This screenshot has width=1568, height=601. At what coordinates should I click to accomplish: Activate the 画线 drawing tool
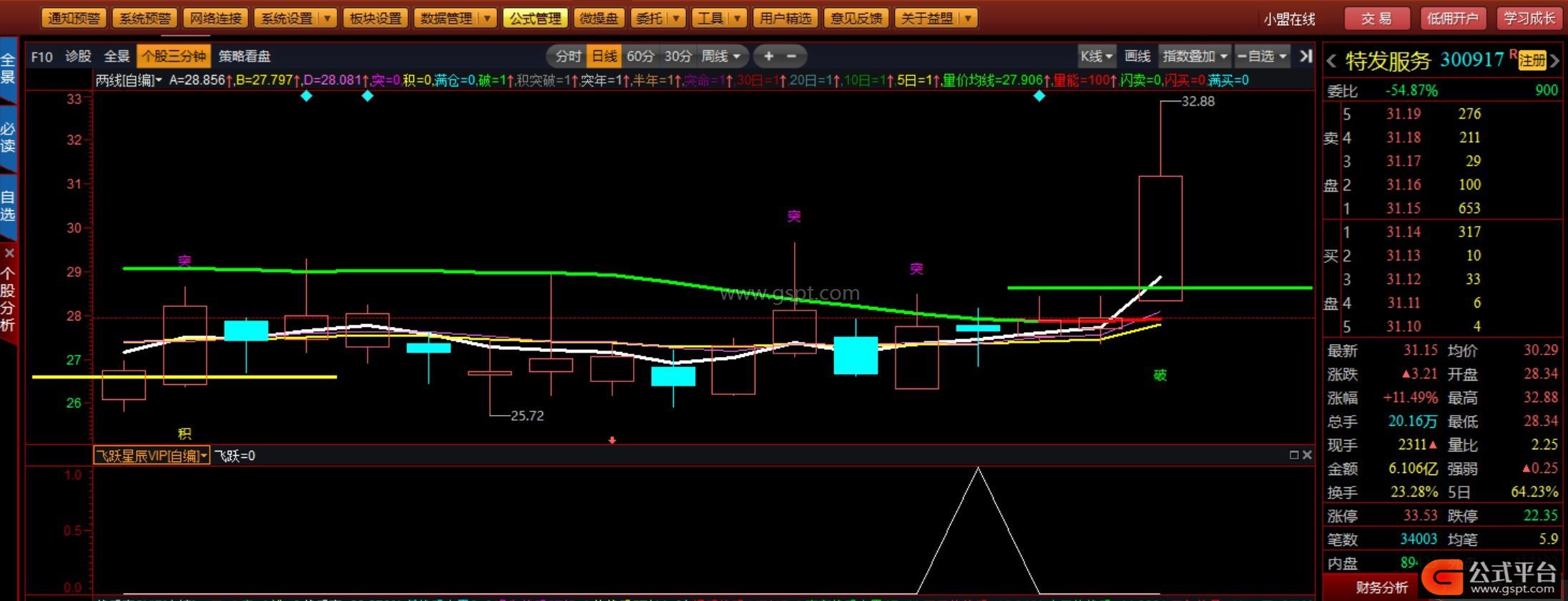tap(1137, 56)
